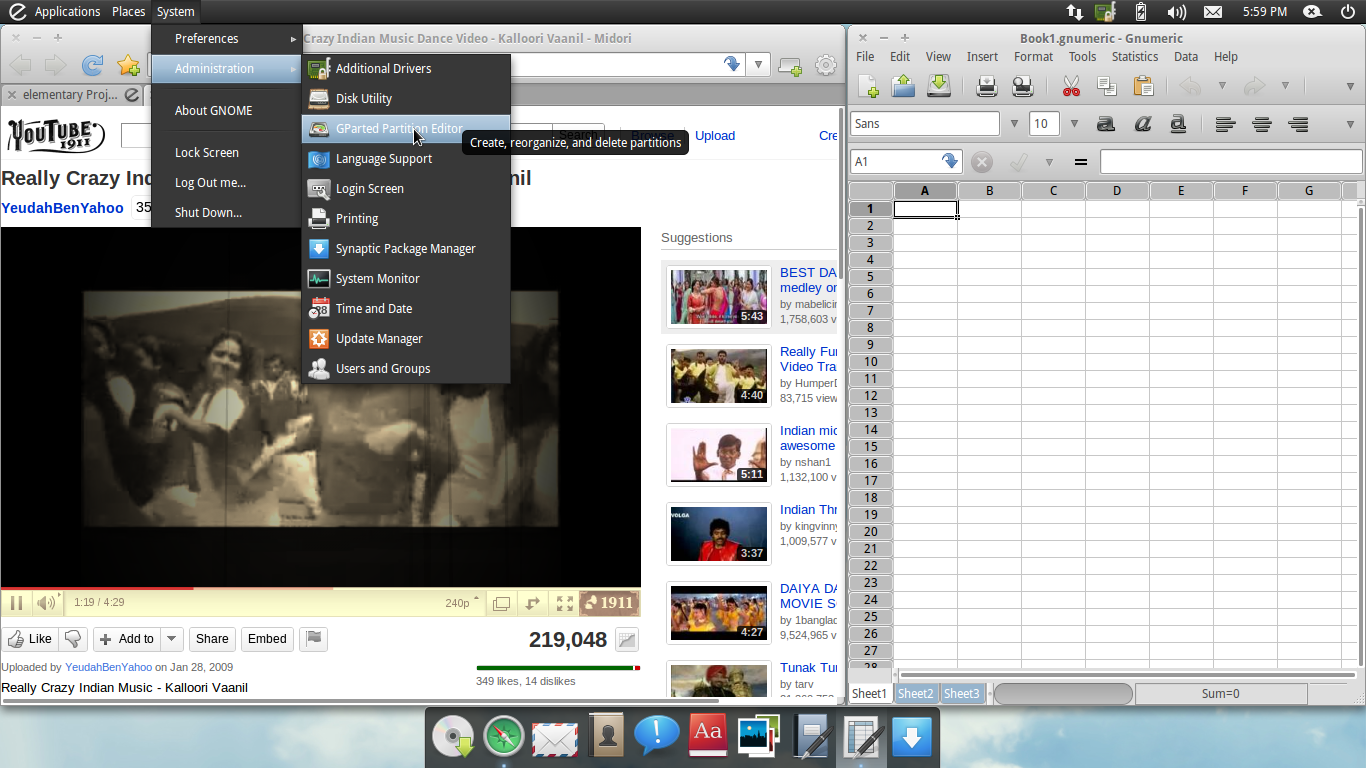Click the Paste clipboard icon in Gnumeric
The height and width of the screenshot is (768, 1366).
point(1143,86)
